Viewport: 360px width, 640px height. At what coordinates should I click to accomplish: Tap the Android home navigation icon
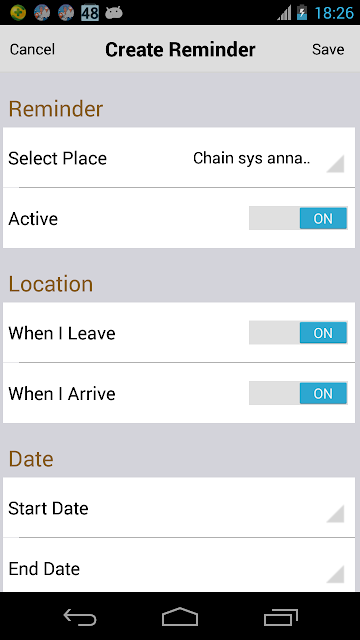click(x=180, y=616)
